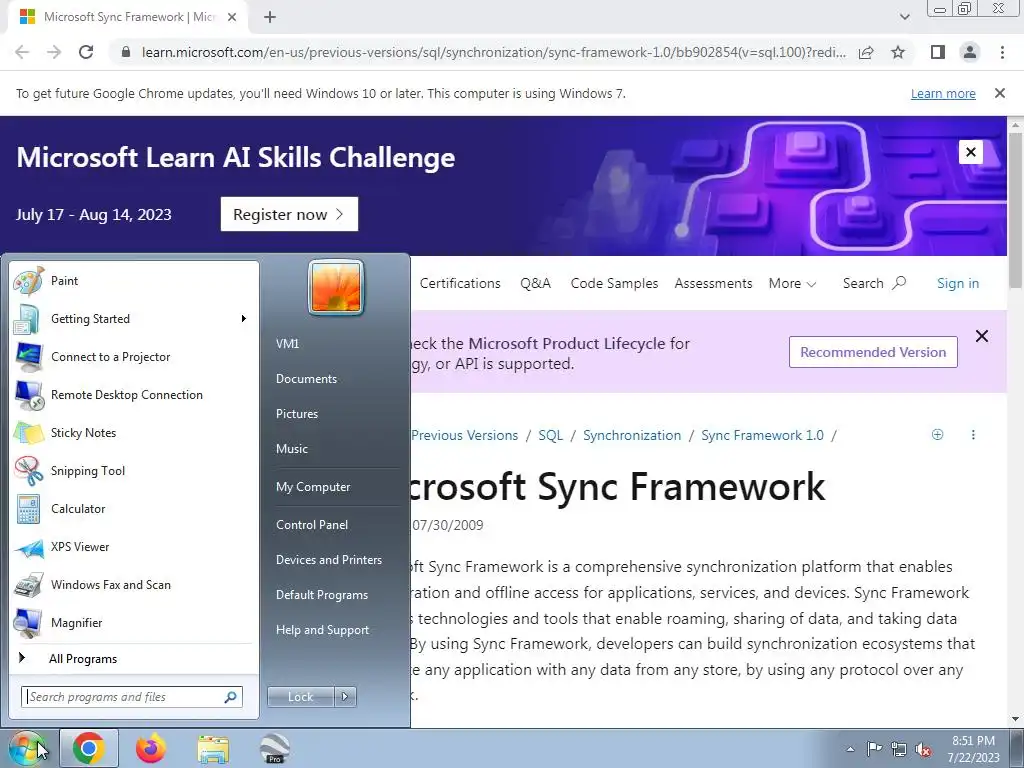Viewport: 1024px width, 768px height.
Task: Click Register now button
Action: pyautogui.click(x=289, y=214)
